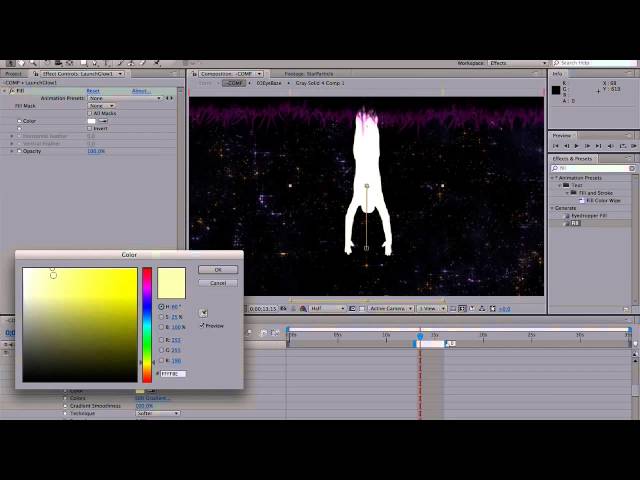Select the Info panel tab
Image resolution: width=640 pixels, height=480 pixels.
tap(558, 74)
